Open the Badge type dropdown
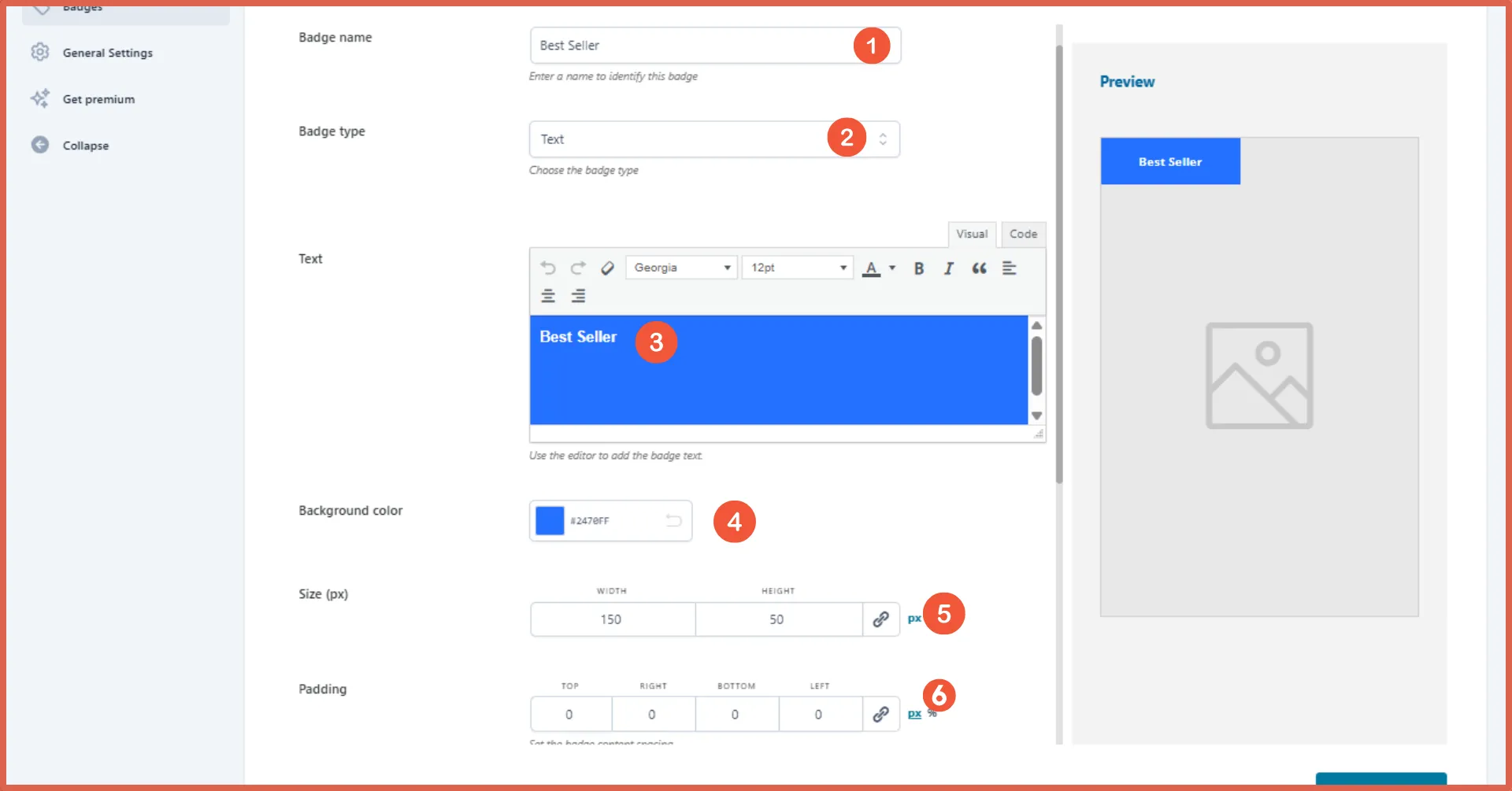Screen dimensions: 1512x791 click(713, 139)
